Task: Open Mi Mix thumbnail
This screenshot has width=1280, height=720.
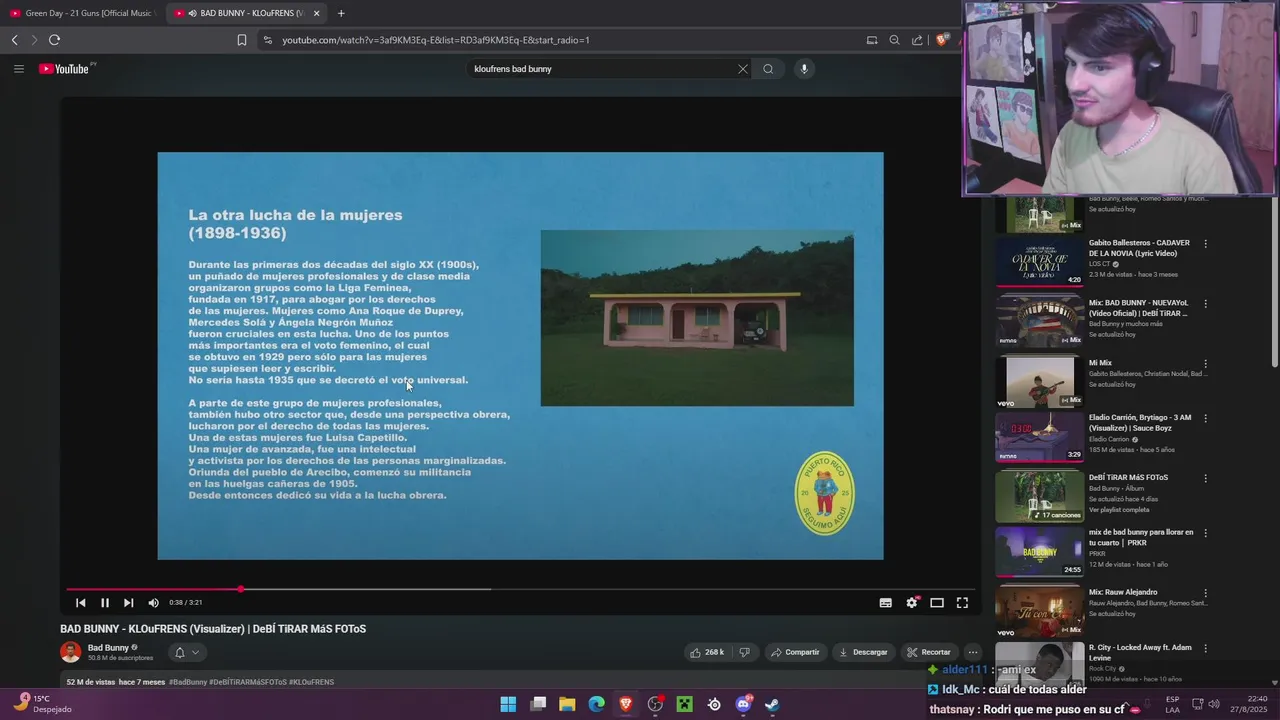Action: tap(1039, 382)
